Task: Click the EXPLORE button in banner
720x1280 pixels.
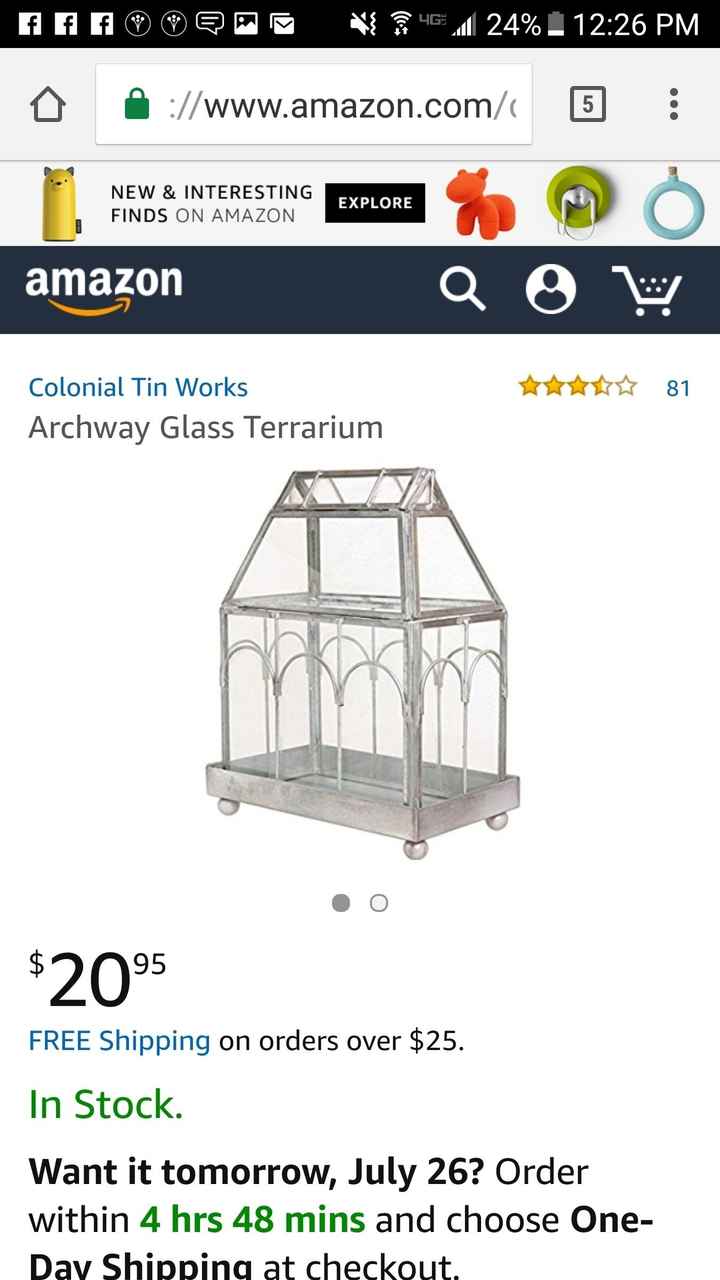Action: pyautogui.click(x=375, y=203)
